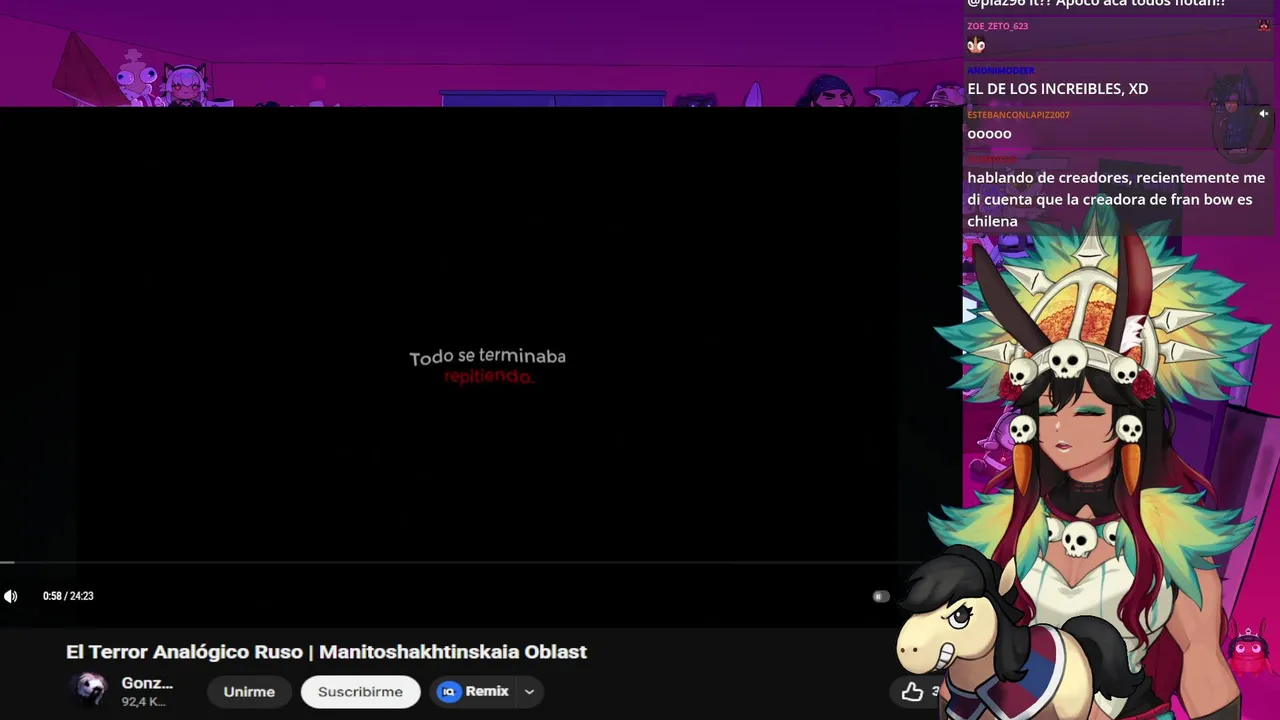Click username ZOE_ZETO_623 in chat
The width and height of the screenshot is (1280, 720).
click(997, 26)
